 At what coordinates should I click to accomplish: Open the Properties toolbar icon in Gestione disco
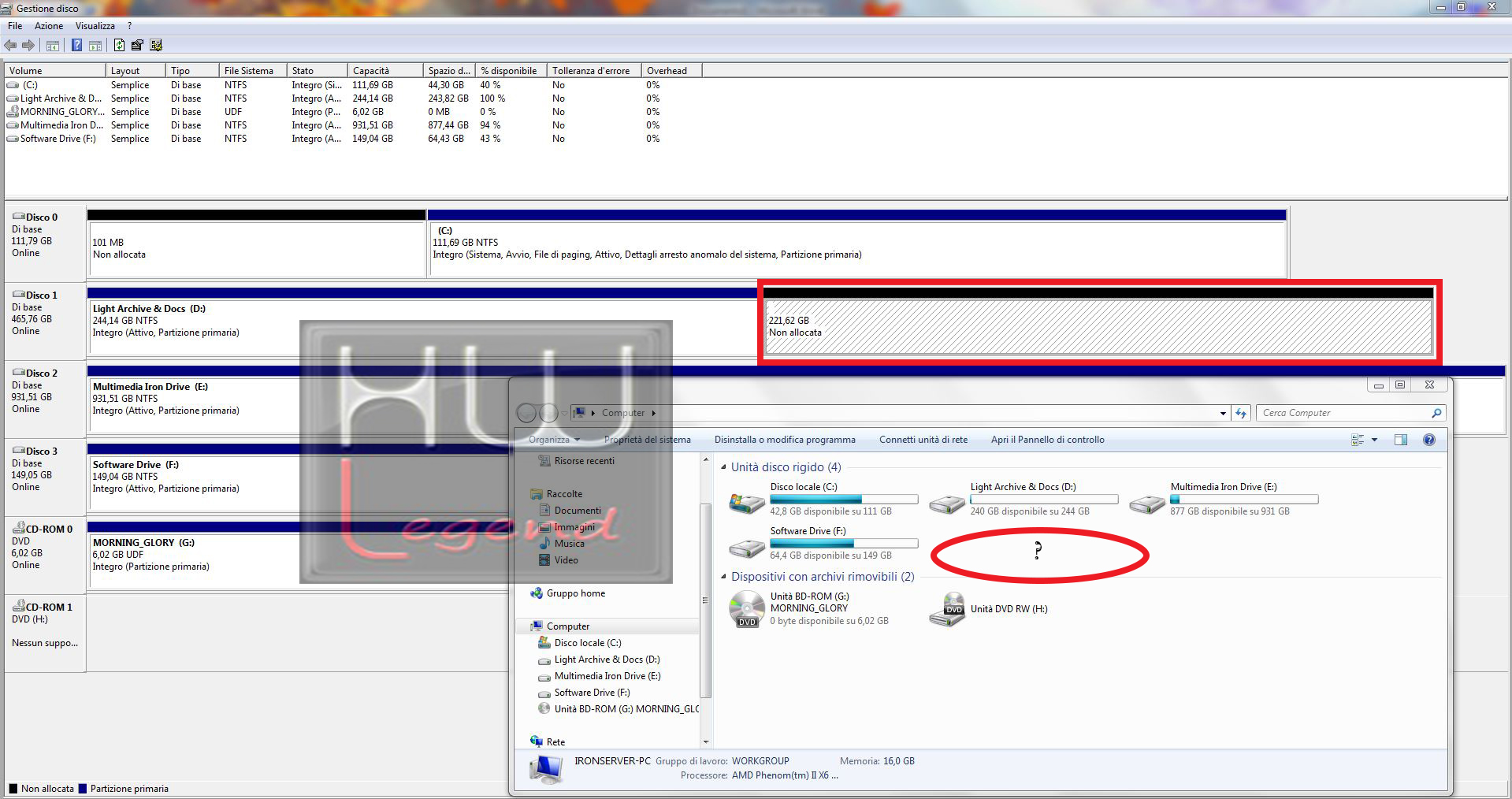click(x=137, y=45)
